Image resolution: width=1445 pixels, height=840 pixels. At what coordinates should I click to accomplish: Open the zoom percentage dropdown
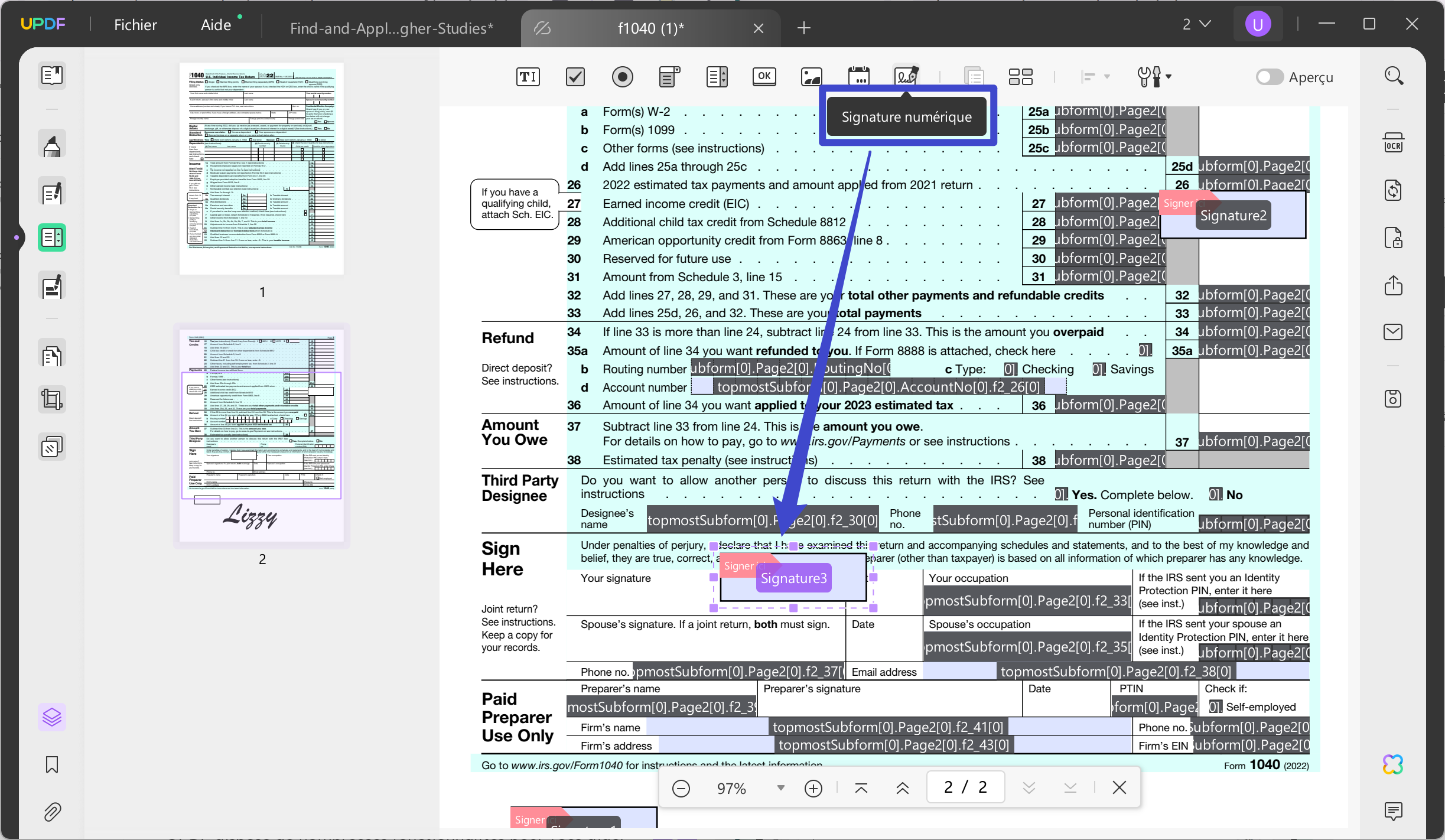tap(780, 787)
